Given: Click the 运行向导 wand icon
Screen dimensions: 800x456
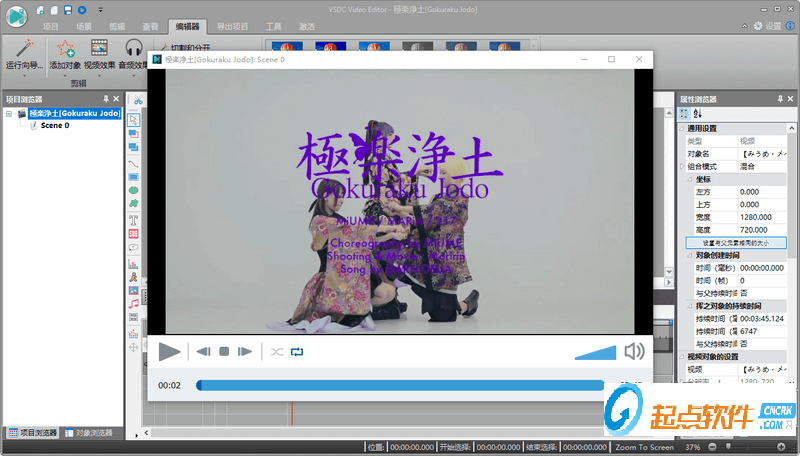Looking at the screenshot, I should point(24,48).
